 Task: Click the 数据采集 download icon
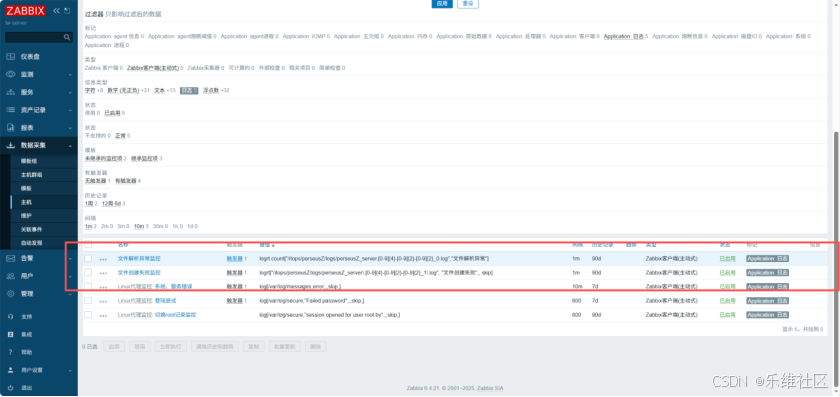pyautogui.click(x=10, y=145)
